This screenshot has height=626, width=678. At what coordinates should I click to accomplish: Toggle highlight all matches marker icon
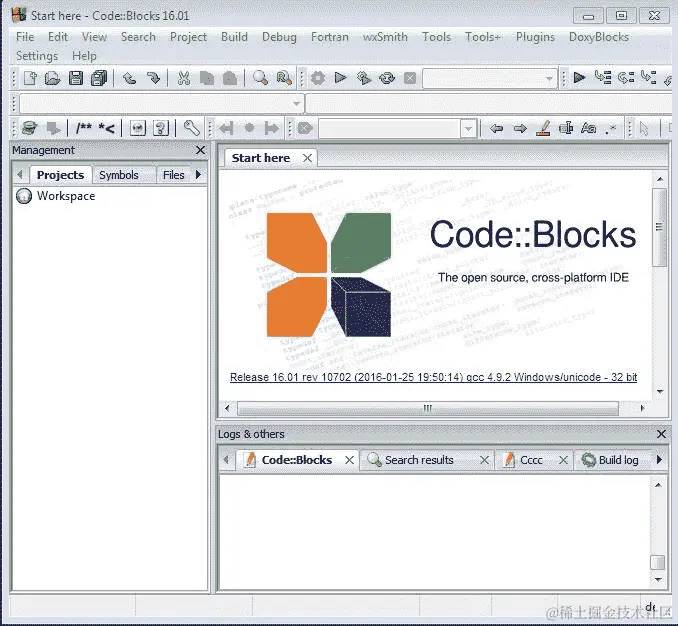[543, 128]
